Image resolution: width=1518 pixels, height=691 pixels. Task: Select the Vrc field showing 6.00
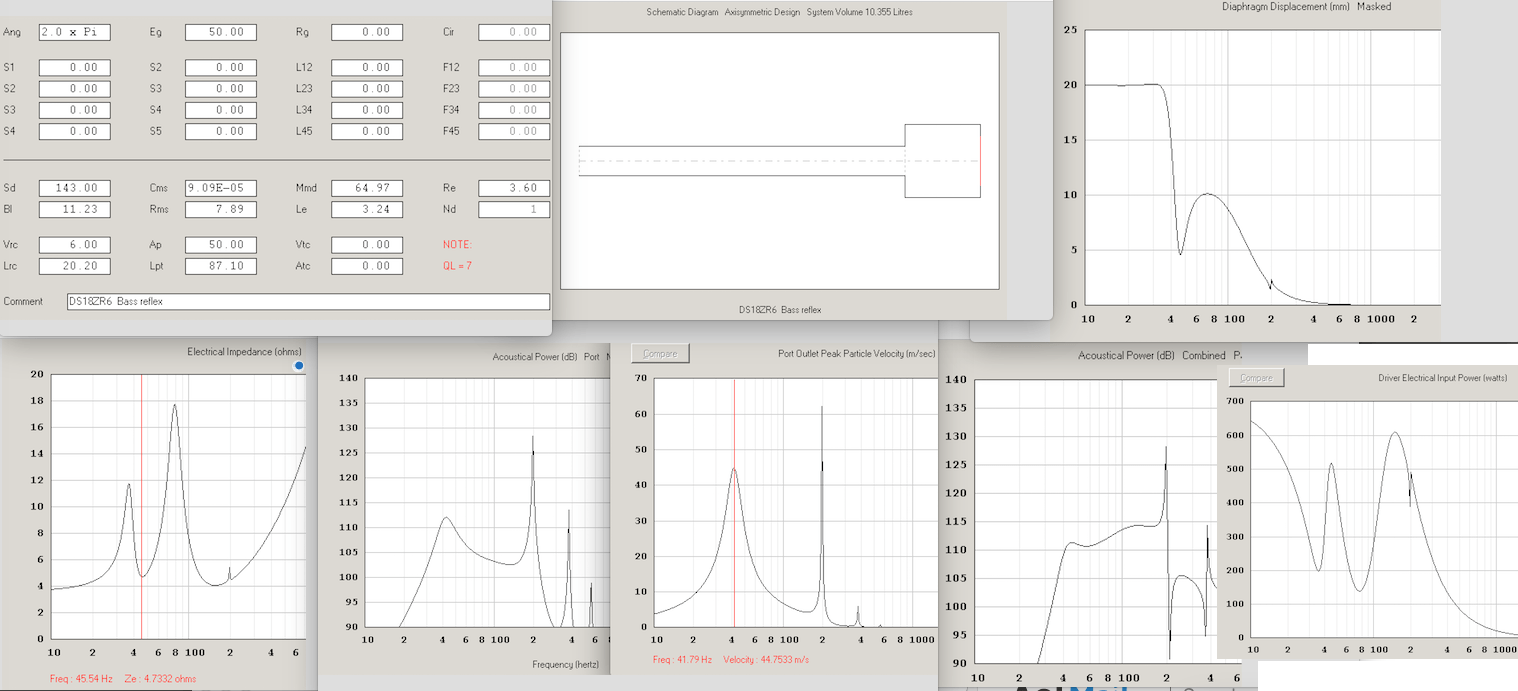point(74,245)
